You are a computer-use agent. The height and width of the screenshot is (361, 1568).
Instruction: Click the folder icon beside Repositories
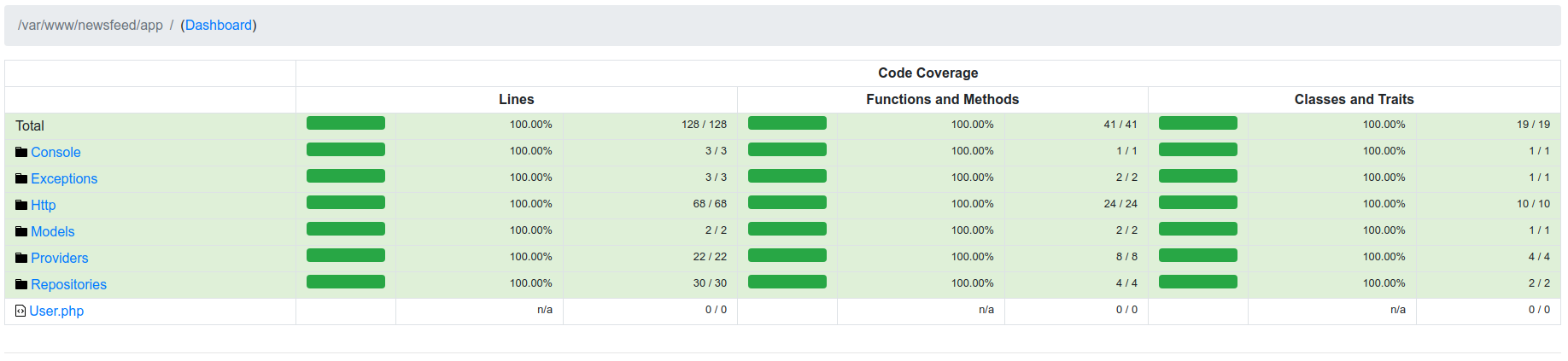21,284
